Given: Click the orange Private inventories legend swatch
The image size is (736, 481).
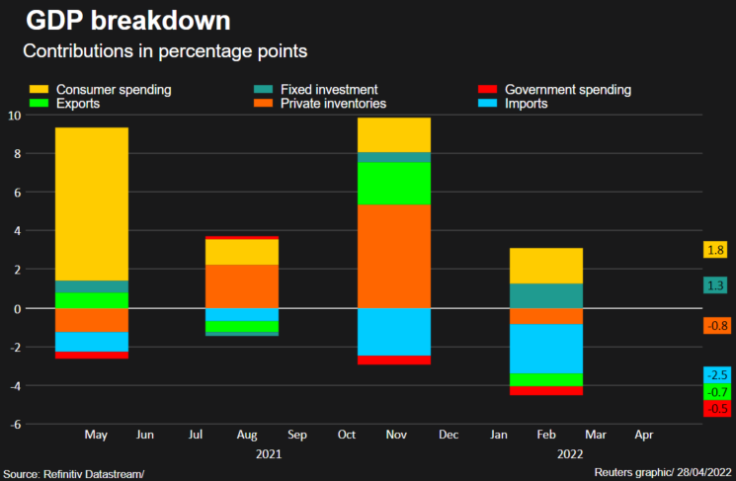Looking at the screenshot, I should click(x=263, y=103).
